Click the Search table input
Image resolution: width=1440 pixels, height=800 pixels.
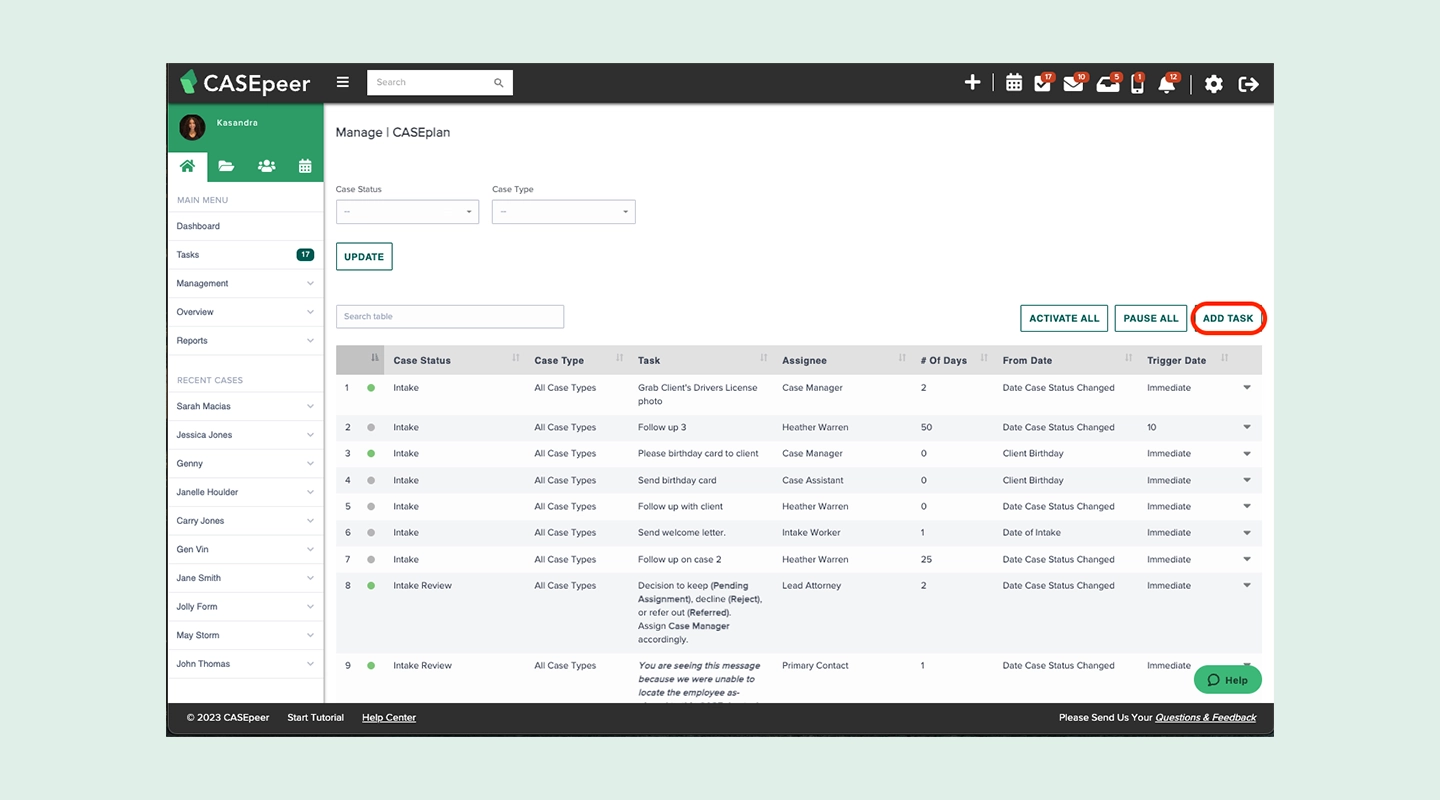[450, 316]
